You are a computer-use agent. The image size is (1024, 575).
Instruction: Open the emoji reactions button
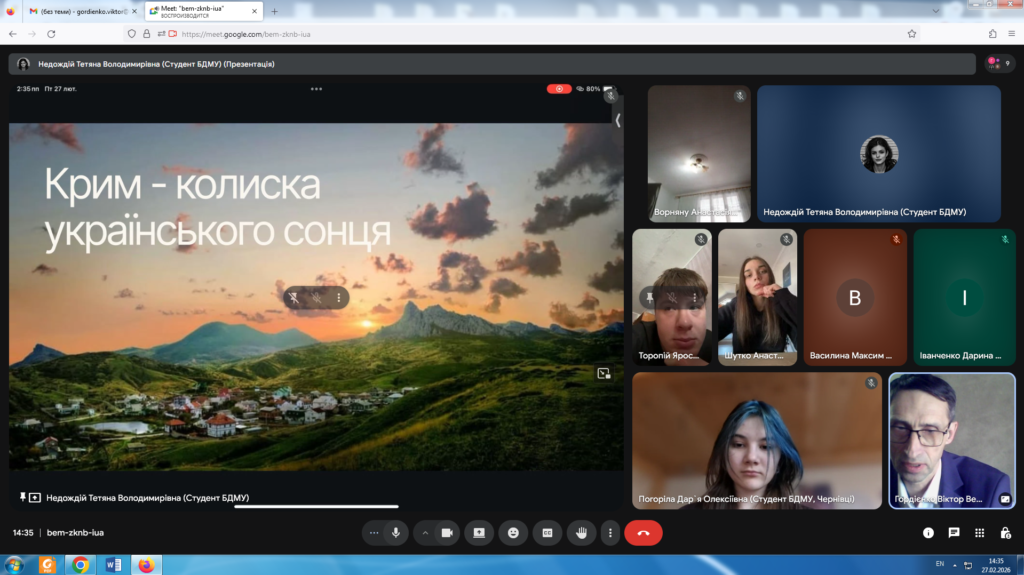coord(513,533)
